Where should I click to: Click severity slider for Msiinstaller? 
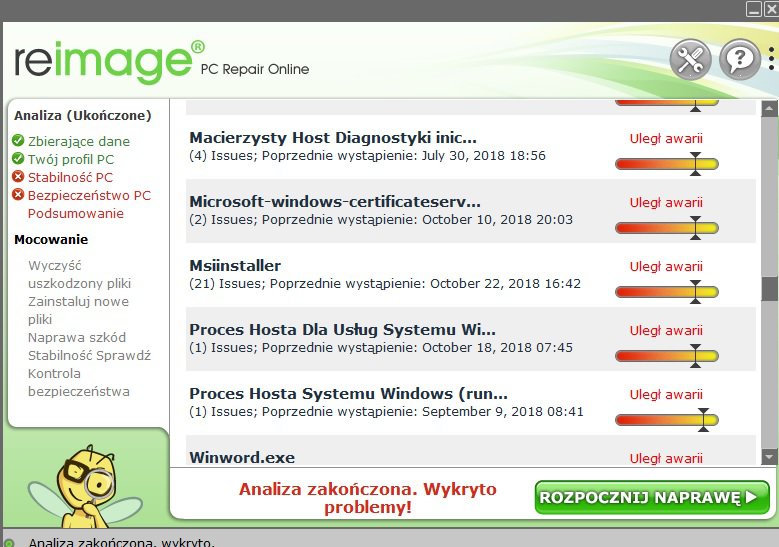(x=667, y=292)
